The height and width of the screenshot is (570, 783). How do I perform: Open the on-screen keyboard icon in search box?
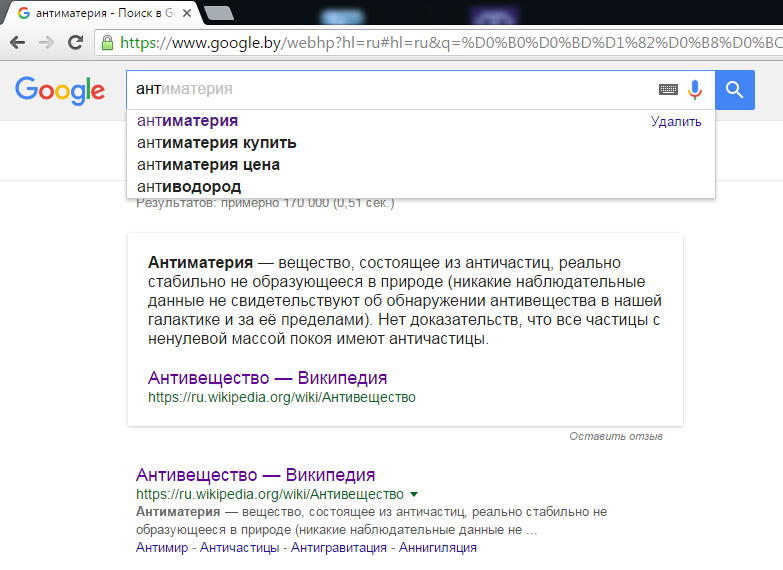(668, 89)
